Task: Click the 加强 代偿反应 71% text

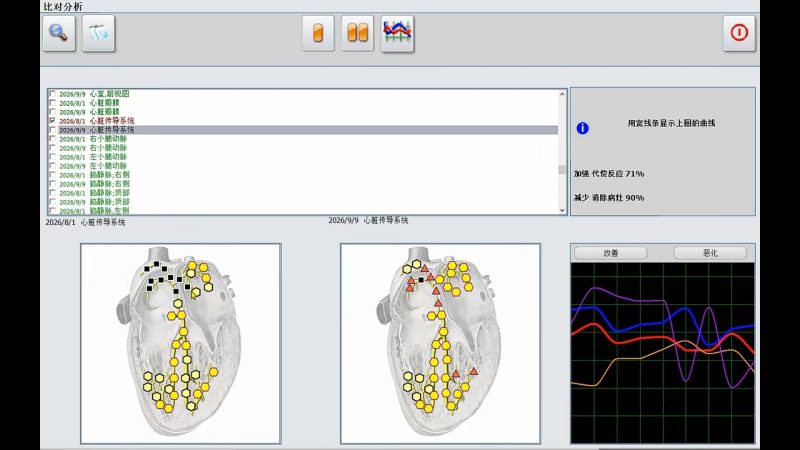Action: point(609,174)
